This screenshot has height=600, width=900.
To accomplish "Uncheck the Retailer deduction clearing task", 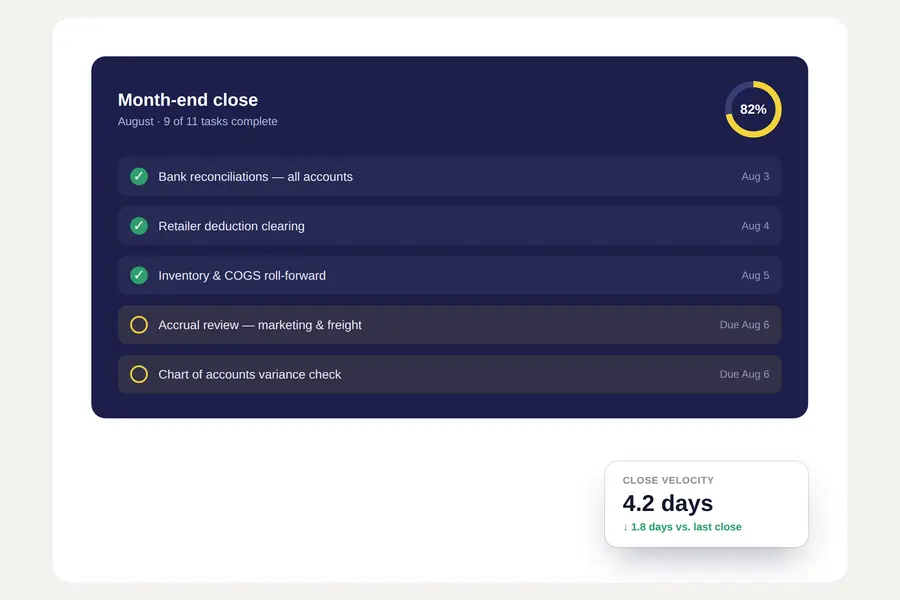I will pos(139,226).
